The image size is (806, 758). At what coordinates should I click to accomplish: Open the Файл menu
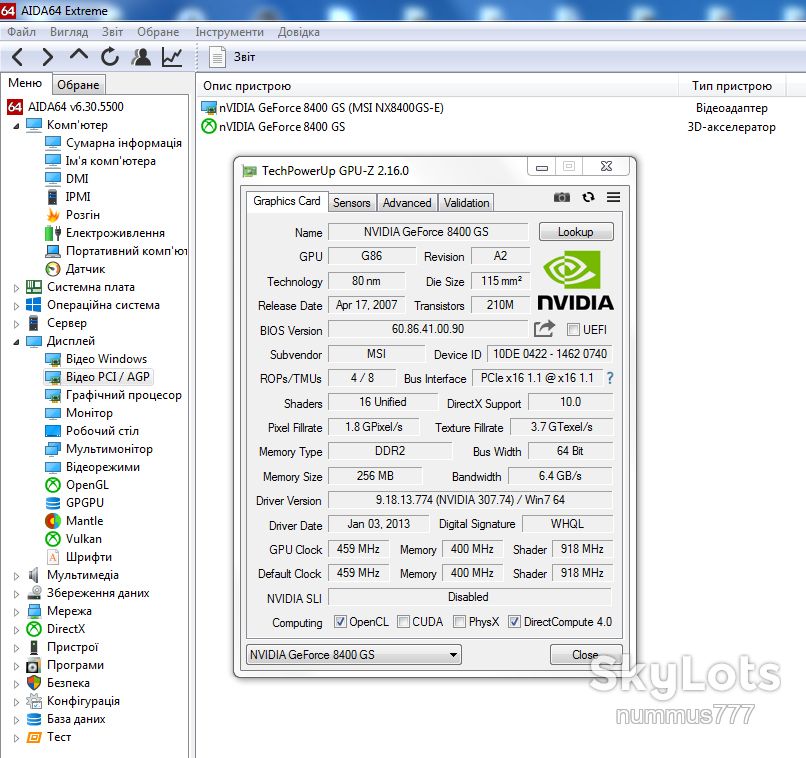point(21,32)
